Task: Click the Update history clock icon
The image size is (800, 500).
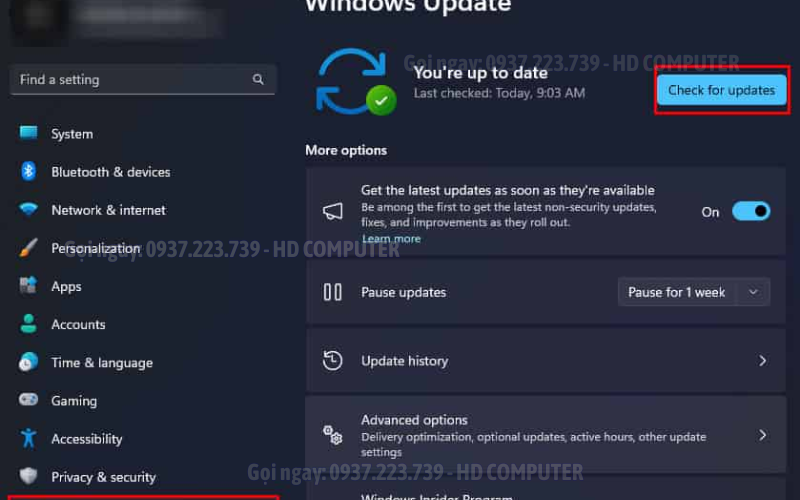Action: coord(333,361)
